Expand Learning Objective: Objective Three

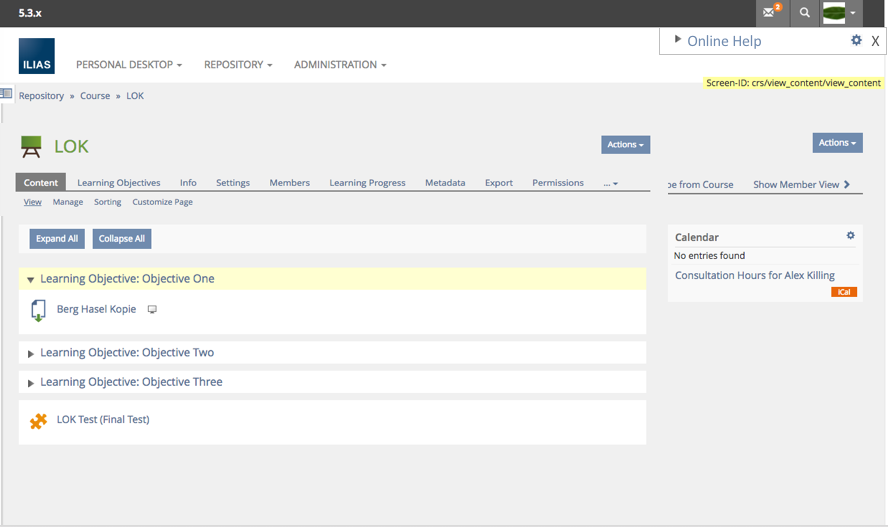pos(31,383)
